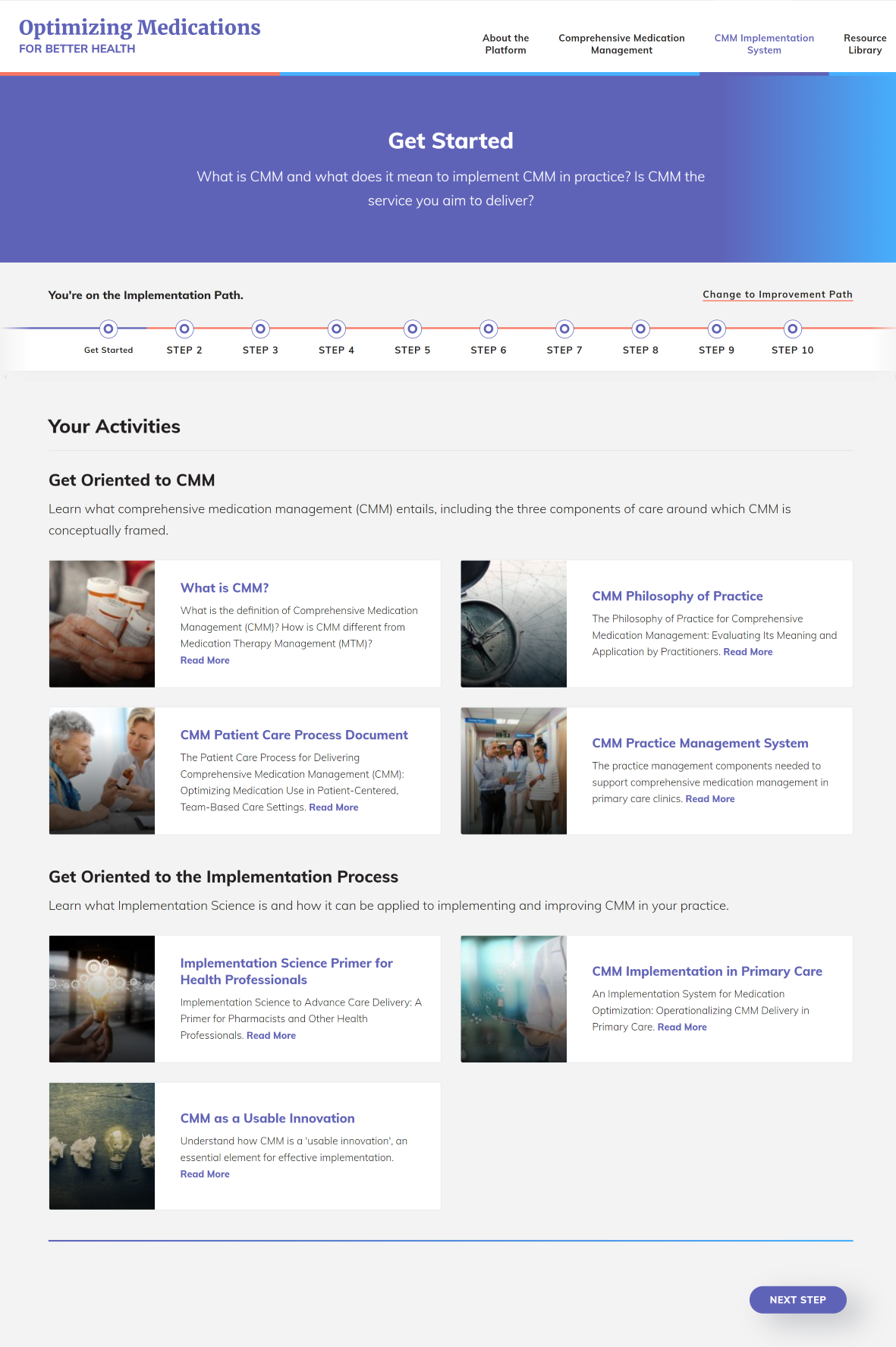
Task: Open the Resource Library nav item
Action: (x=865, y=44)
